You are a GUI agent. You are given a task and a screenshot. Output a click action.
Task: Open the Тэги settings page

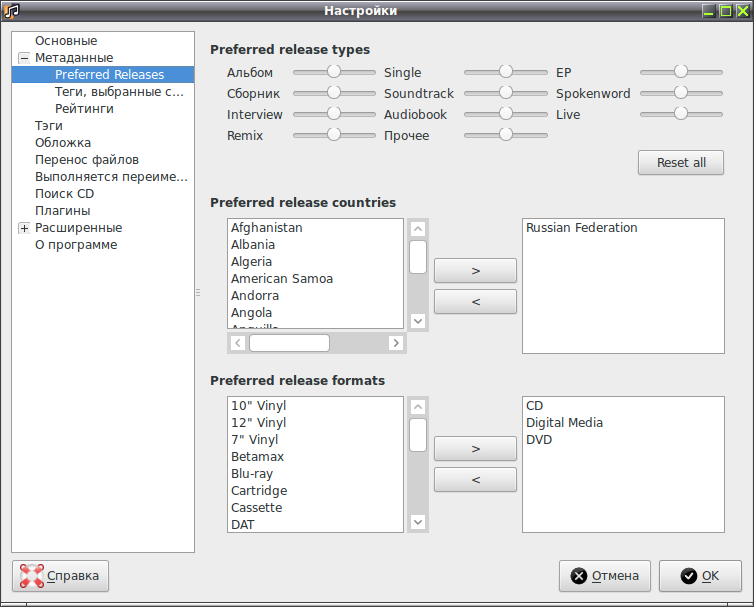click(x=49, y=126)
